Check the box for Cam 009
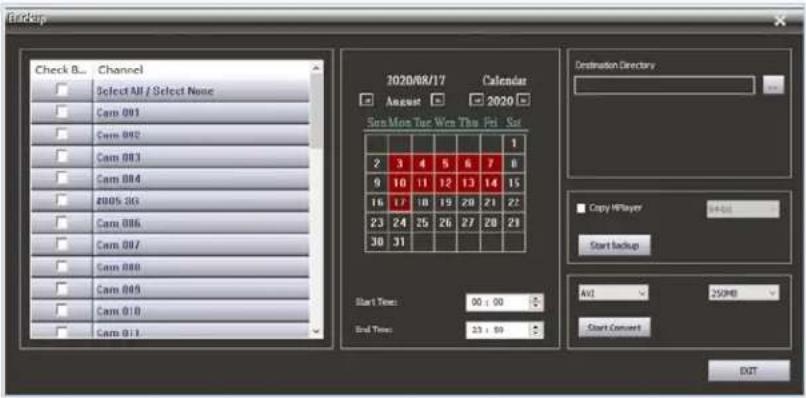The width and height of the screenshot is (806, 398). 62,289
